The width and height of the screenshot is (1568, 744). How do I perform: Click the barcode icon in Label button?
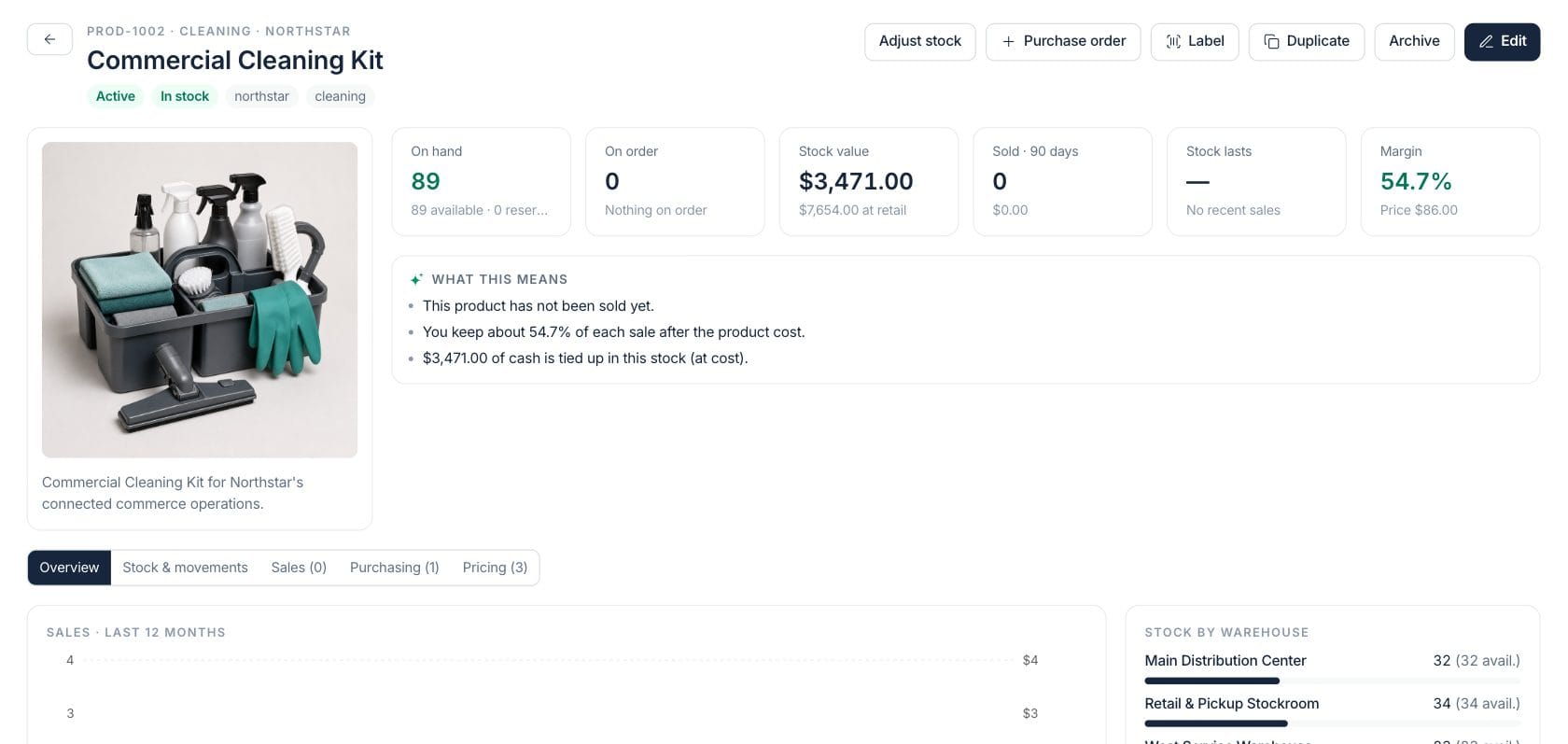[1173, 42]
